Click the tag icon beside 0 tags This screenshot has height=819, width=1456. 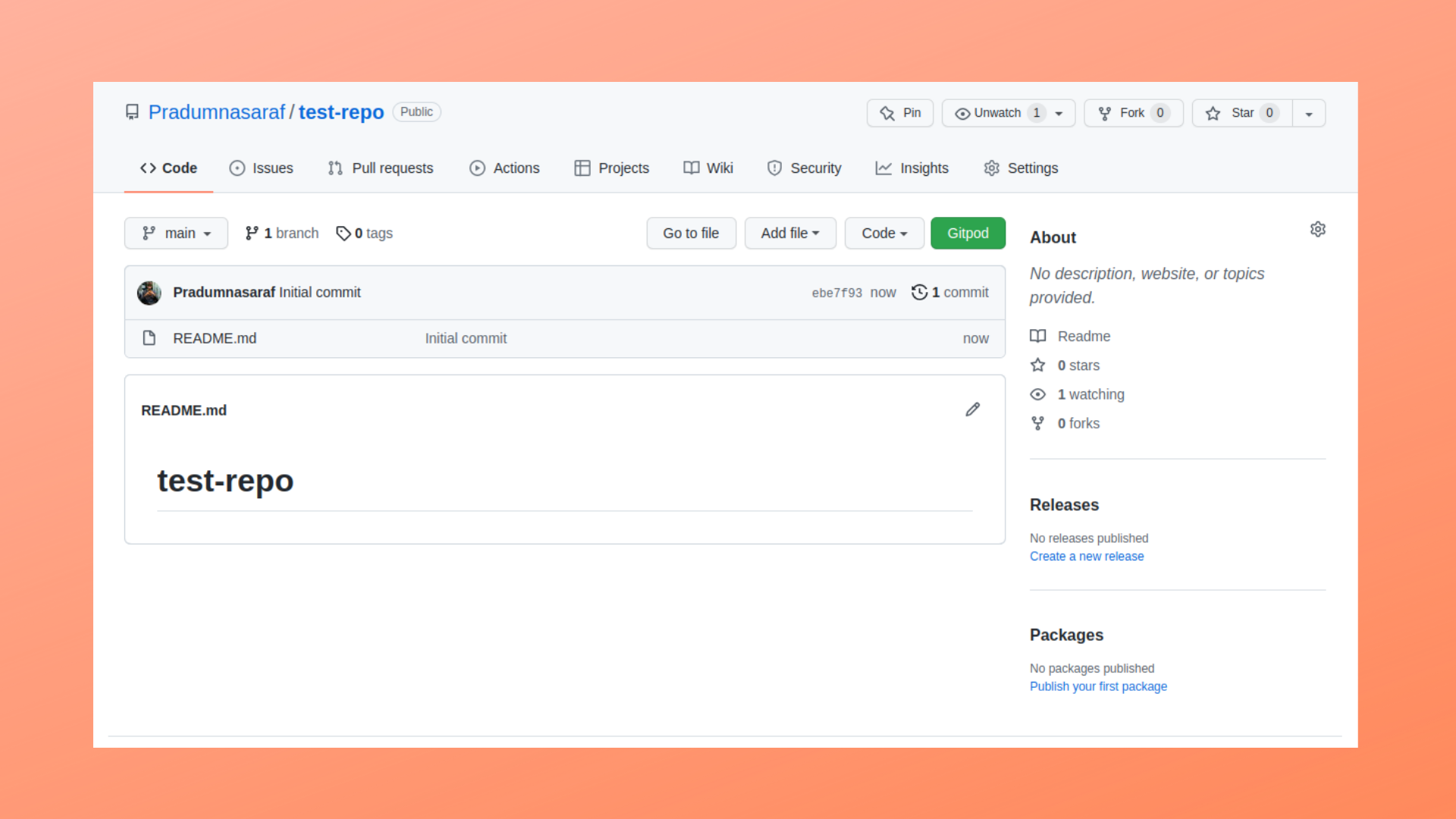(343, 234)
